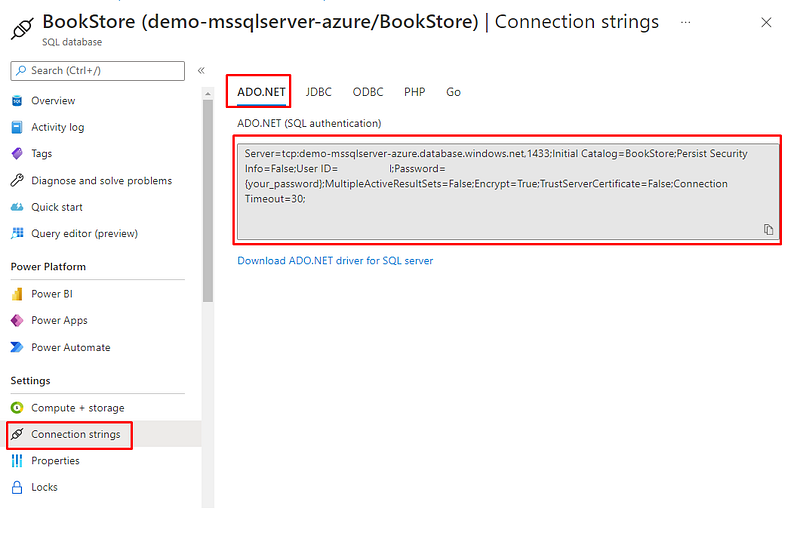Open Download ADO.NET driver for SQL server link

[335, 261]
